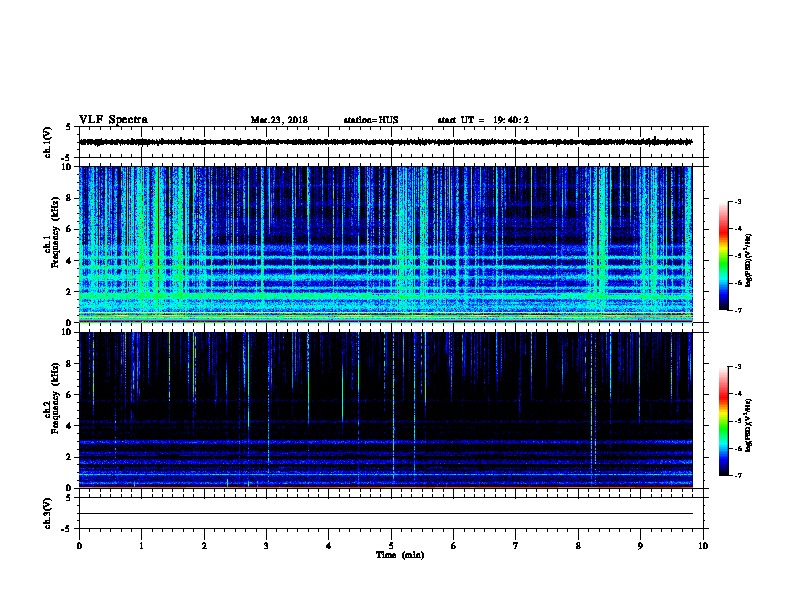Click the ch.1 spectrogram color scale bar
Viewport: 792px width, 612px height.
click(x=723, y=256)
